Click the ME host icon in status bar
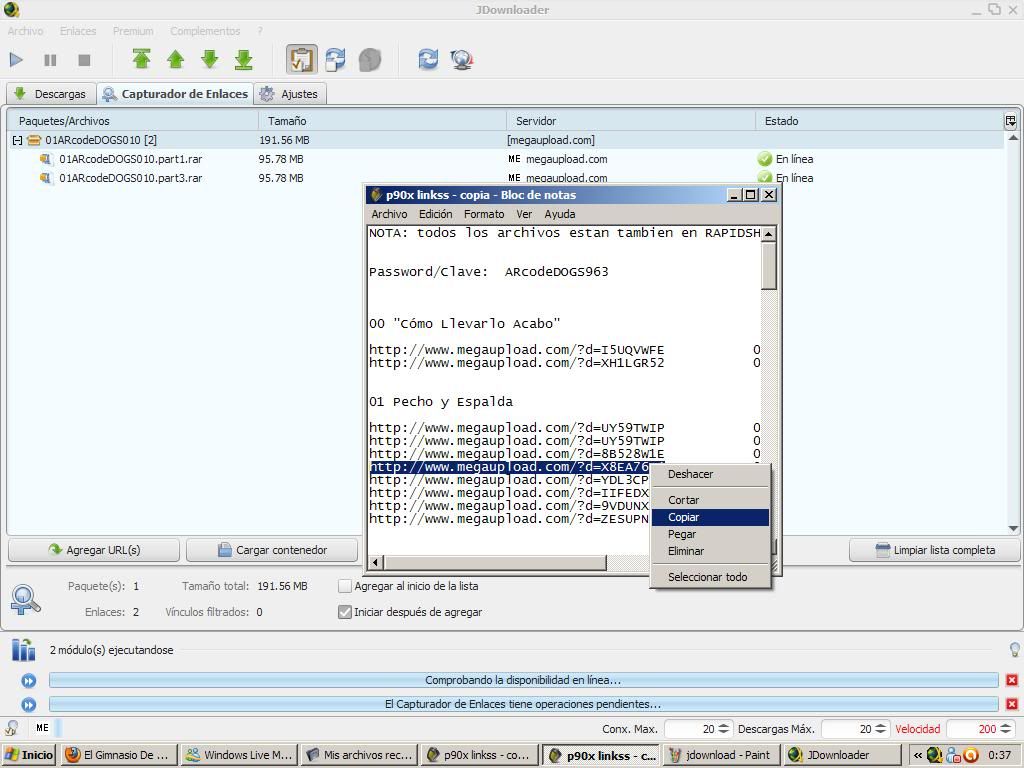This screenshot has width=1024, height=768. (x=42, y=728)
